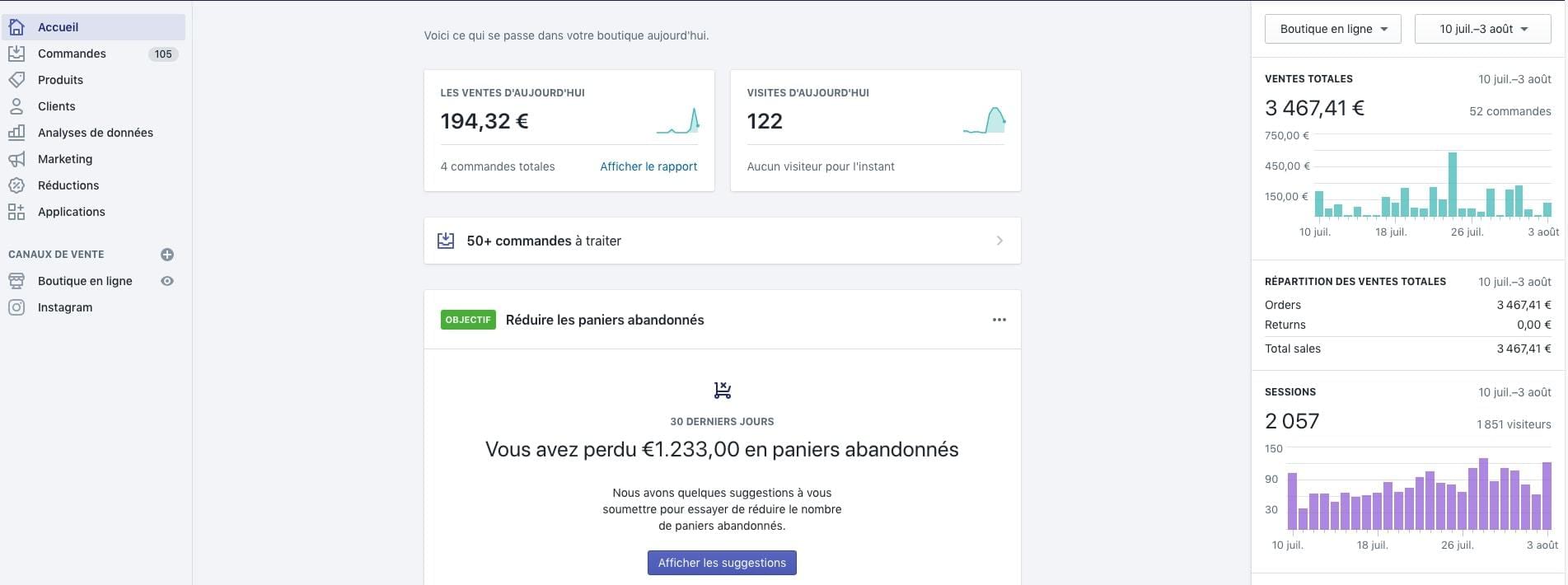Click the Applications grid icon
This screenshot has width=1568, height=585.
point(16,212)
